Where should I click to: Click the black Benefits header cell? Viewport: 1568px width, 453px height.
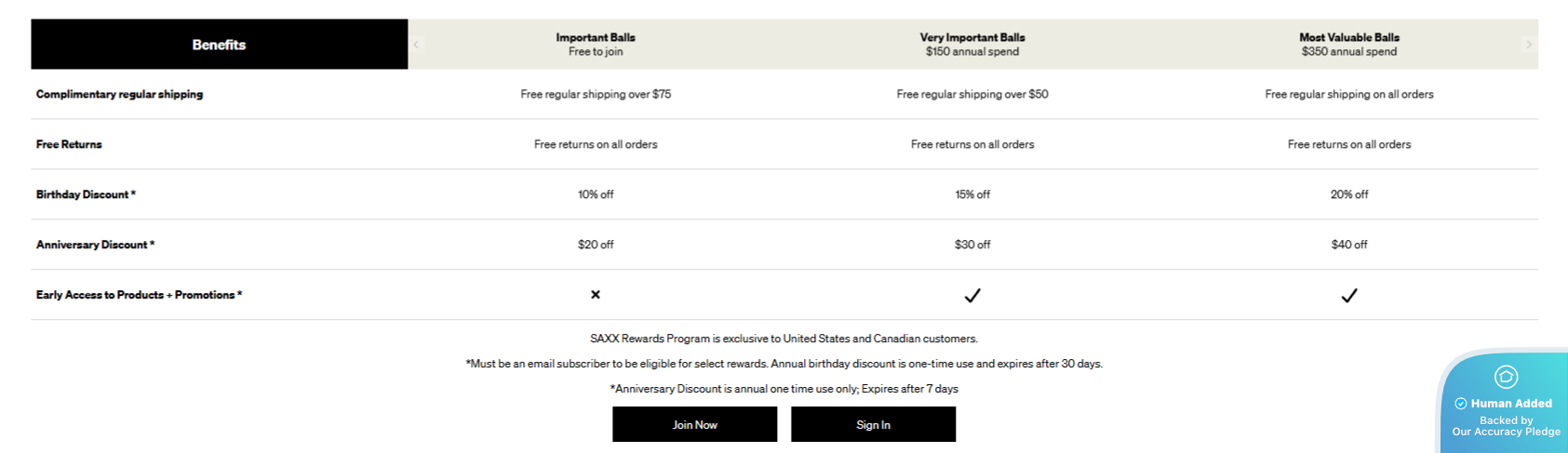pos(220,45)
